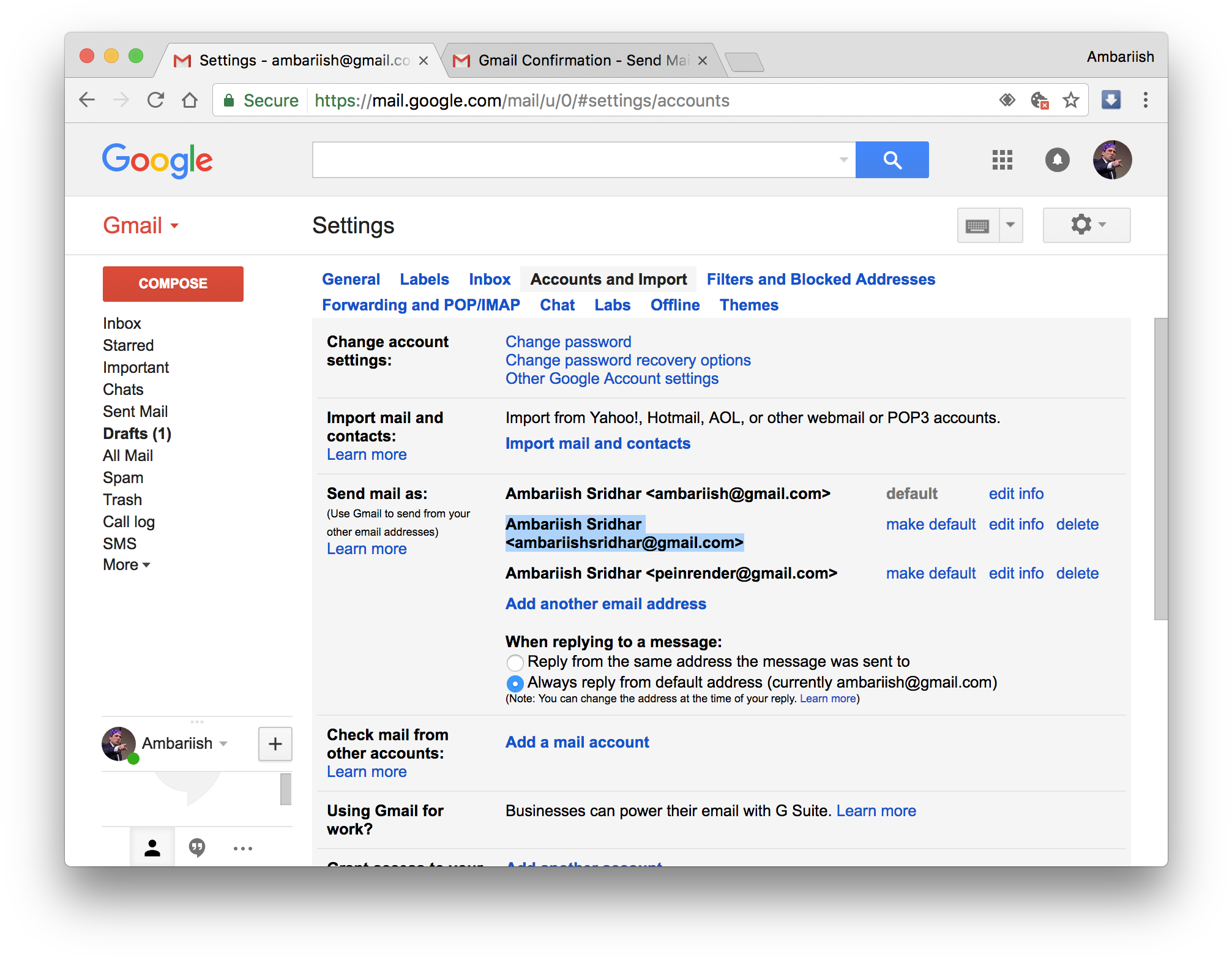Screen dimensions: 1232x957
Task: Open the Google apps grid icon
Action: [1002, 160]
